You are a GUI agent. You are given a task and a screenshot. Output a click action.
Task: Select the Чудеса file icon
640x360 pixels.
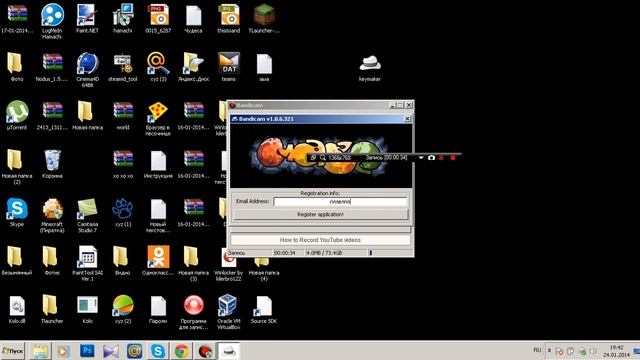point(193,18)
